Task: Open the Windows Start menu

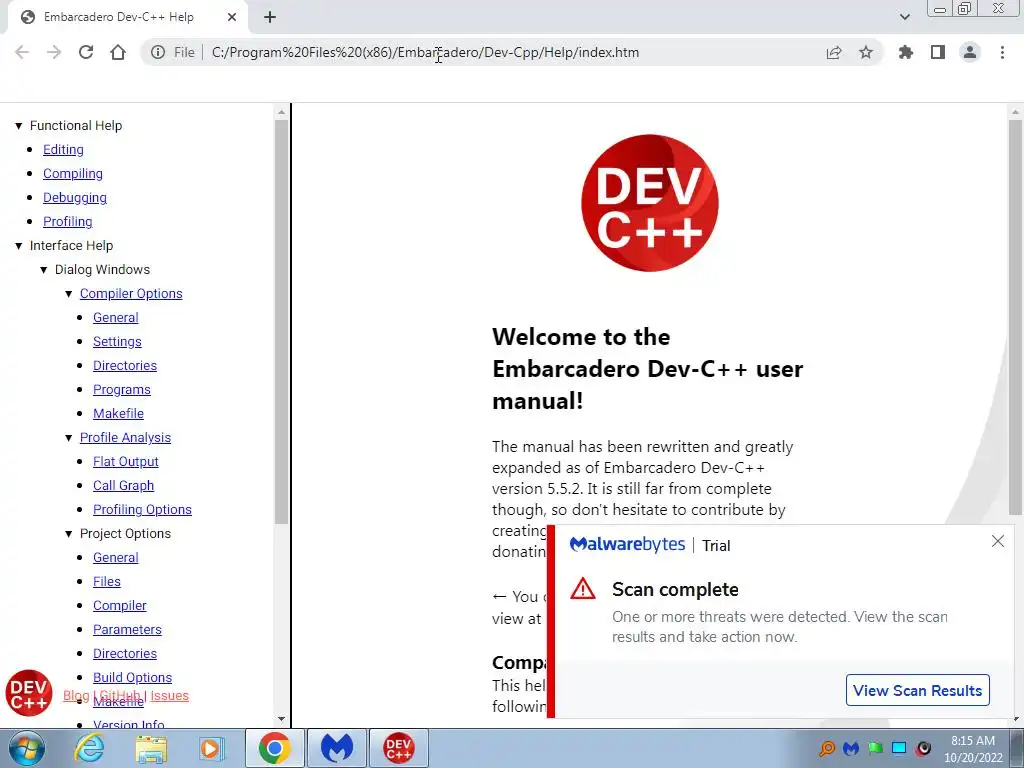Action: click(27, 748)
